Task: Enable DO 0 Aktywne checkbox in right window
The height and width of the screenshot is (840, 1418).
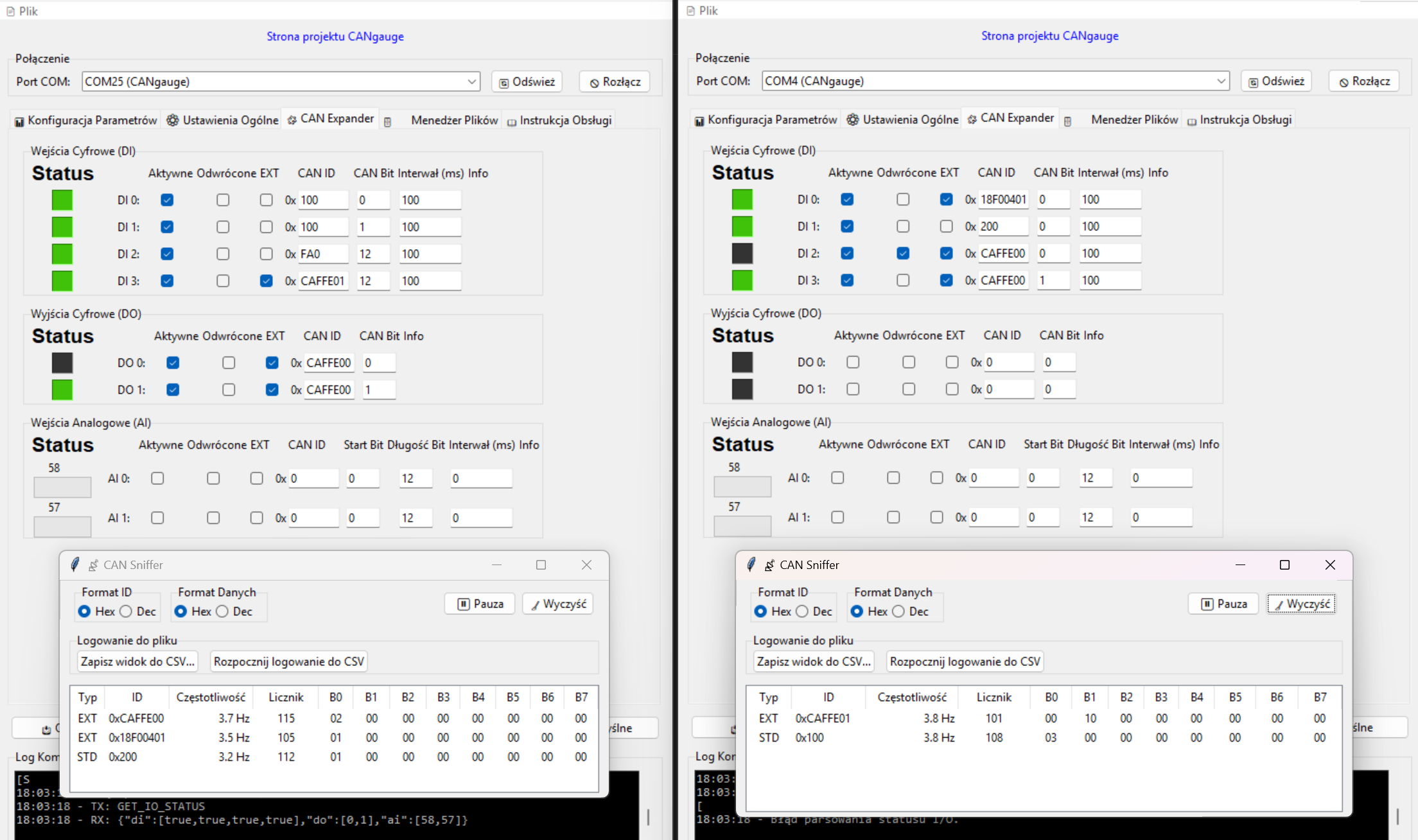Action: tap(853, 362)
